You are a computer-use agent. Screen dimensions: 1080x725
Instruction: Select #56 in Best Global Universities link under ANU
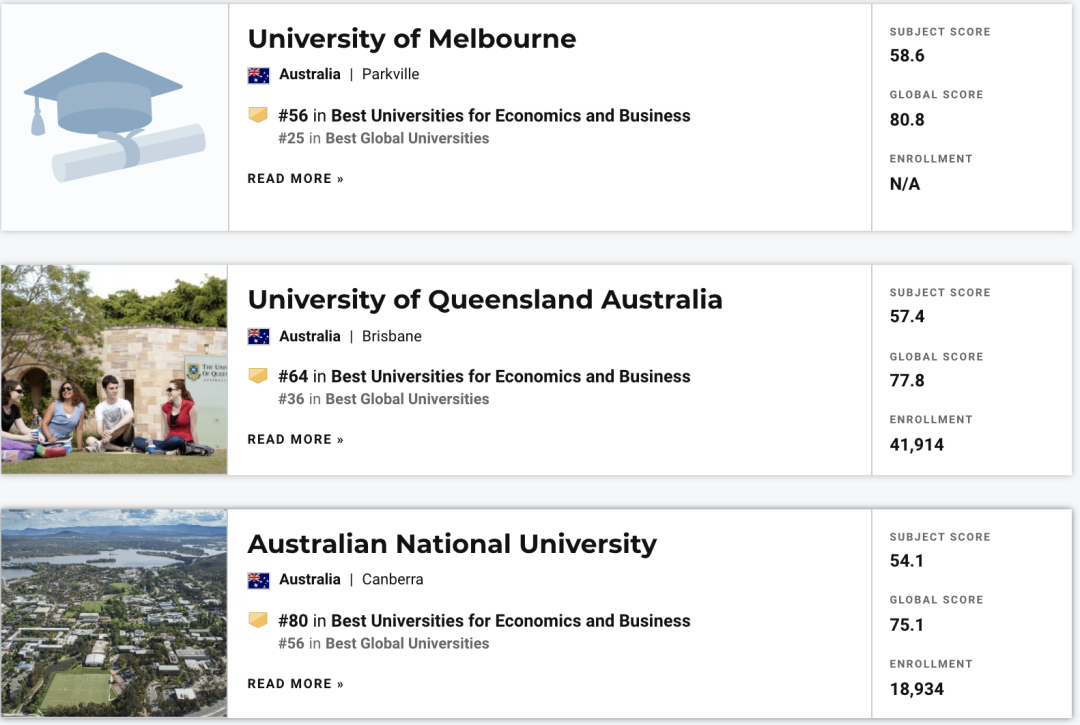[x=384, y=644]
